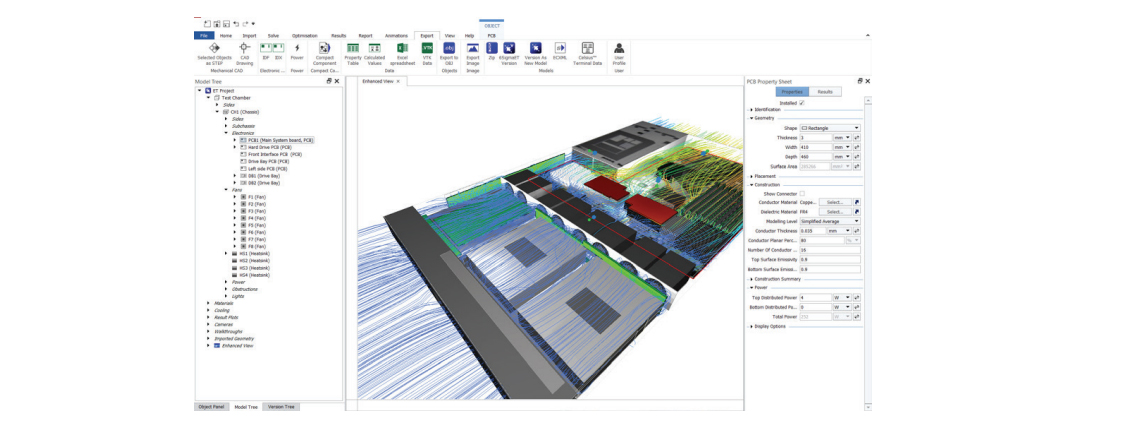1128x439 pixels.
Task: Close the Enhanced View tab
Action: [398, 81]
